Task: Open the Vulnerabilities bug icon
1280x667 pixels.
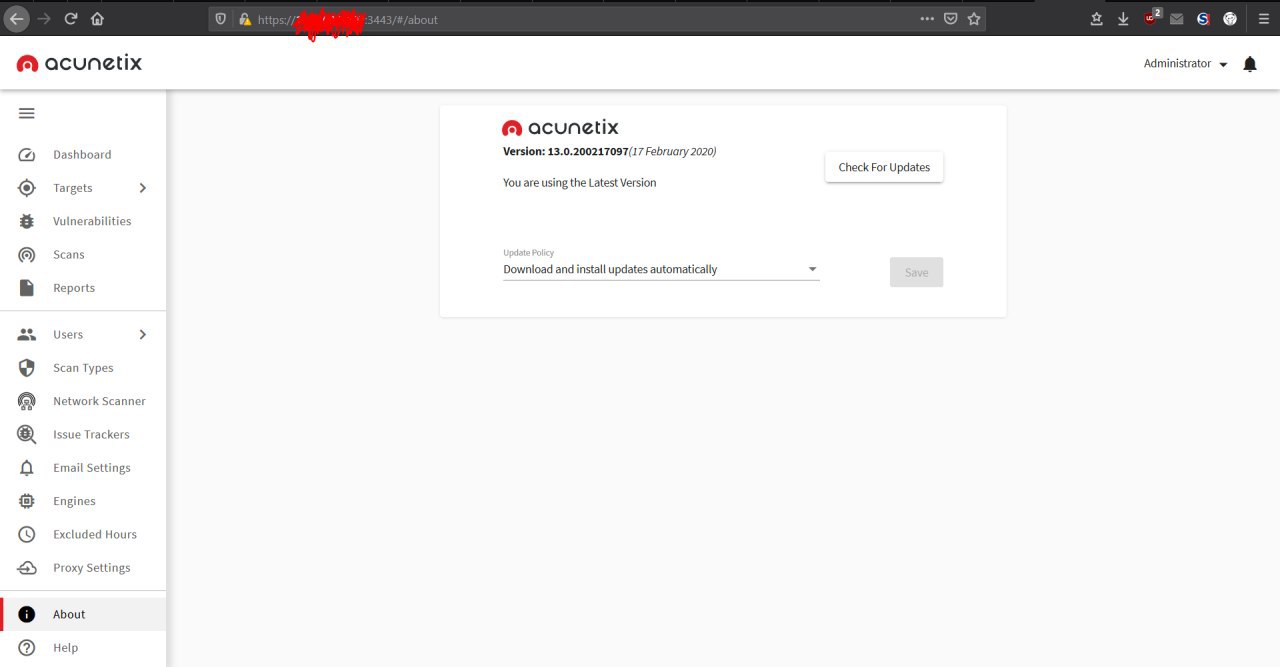Action: point(27,221)
